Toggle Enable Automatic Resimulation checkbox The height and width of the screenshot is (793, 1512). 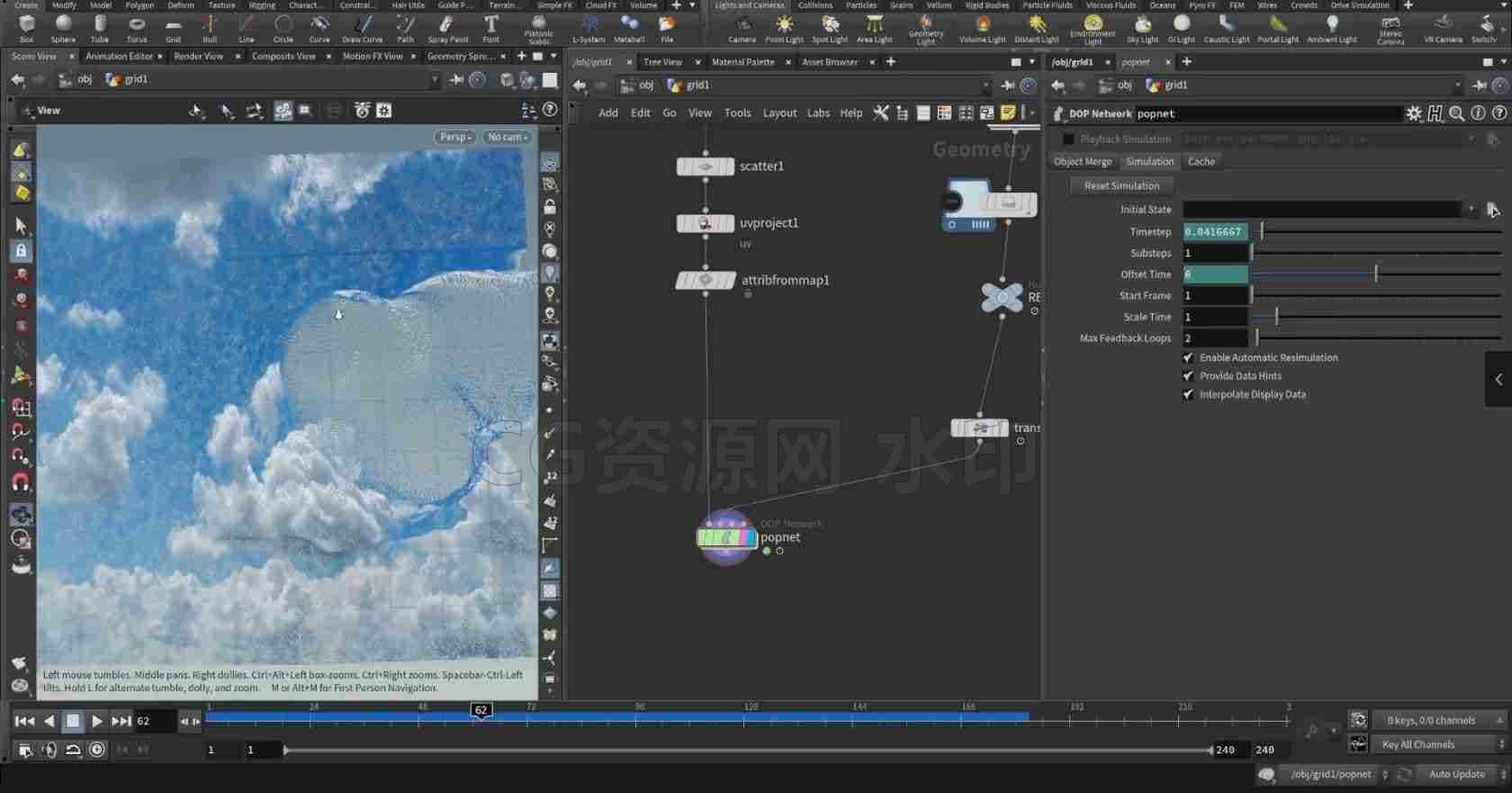1188,357
